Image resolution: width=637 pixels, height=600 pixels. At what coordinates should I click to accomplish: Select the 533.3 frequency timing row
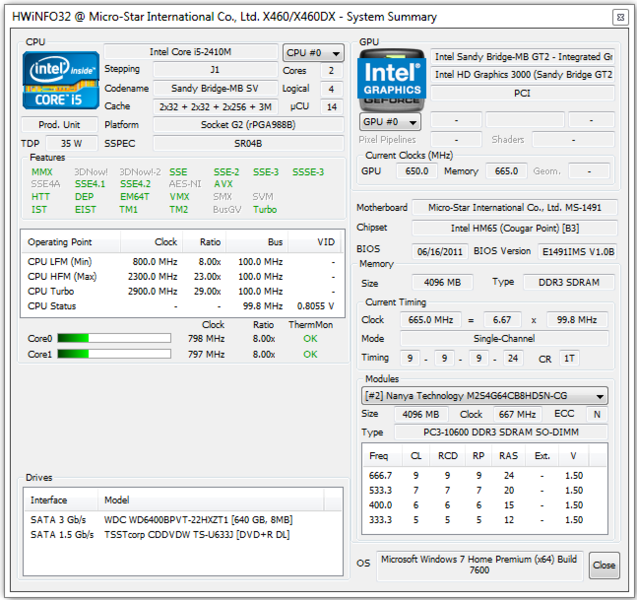pyautogui.click(x=484, y=490)
